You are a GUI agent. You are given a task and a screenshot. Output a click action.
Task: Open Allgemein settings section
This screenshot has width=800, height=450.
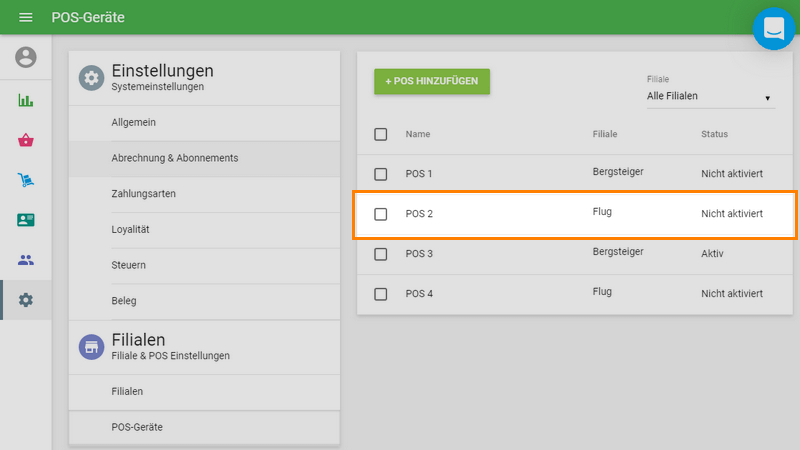tap(204, 122)
